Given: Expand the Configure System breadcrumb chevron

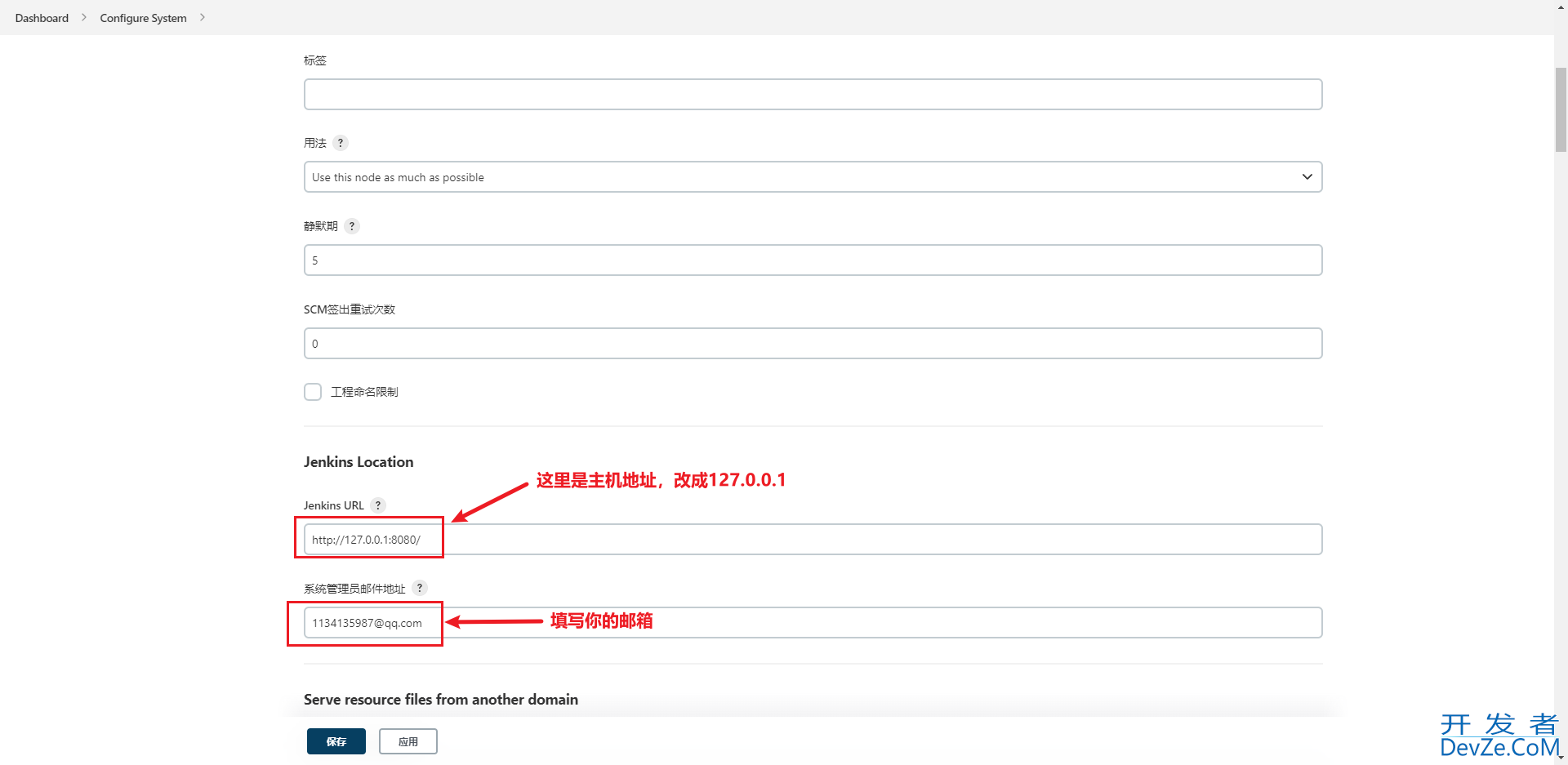Looking at the screenshot, I should [x=203, y=17].
